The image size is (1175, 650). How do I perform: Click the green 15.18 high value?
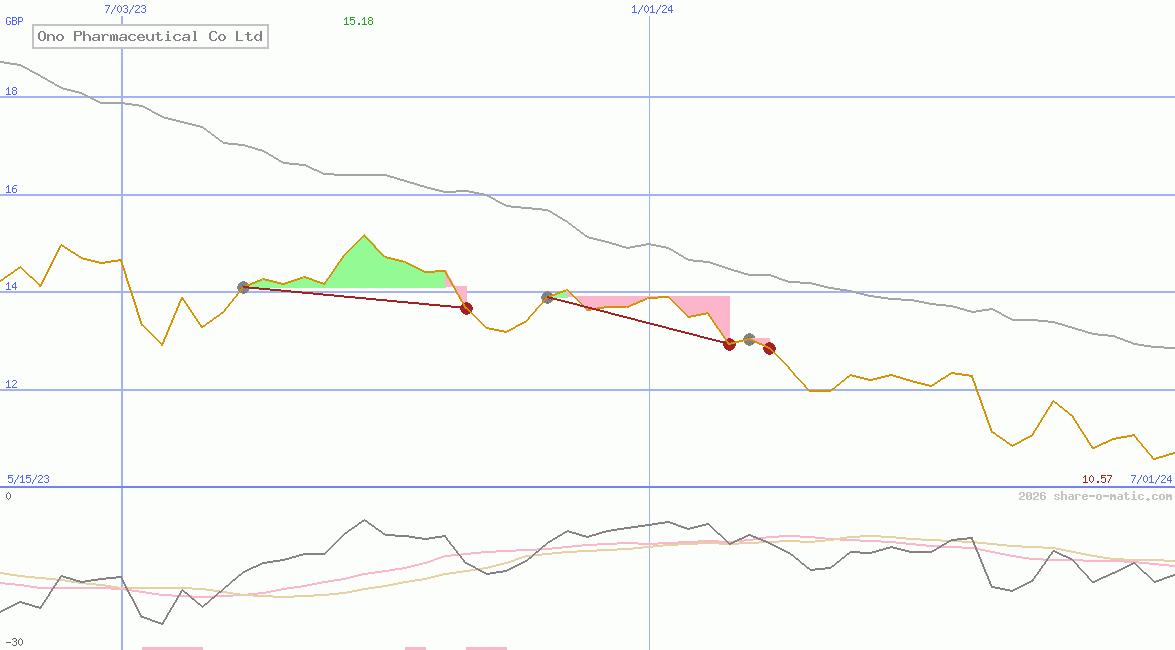[x=358, y=21]
